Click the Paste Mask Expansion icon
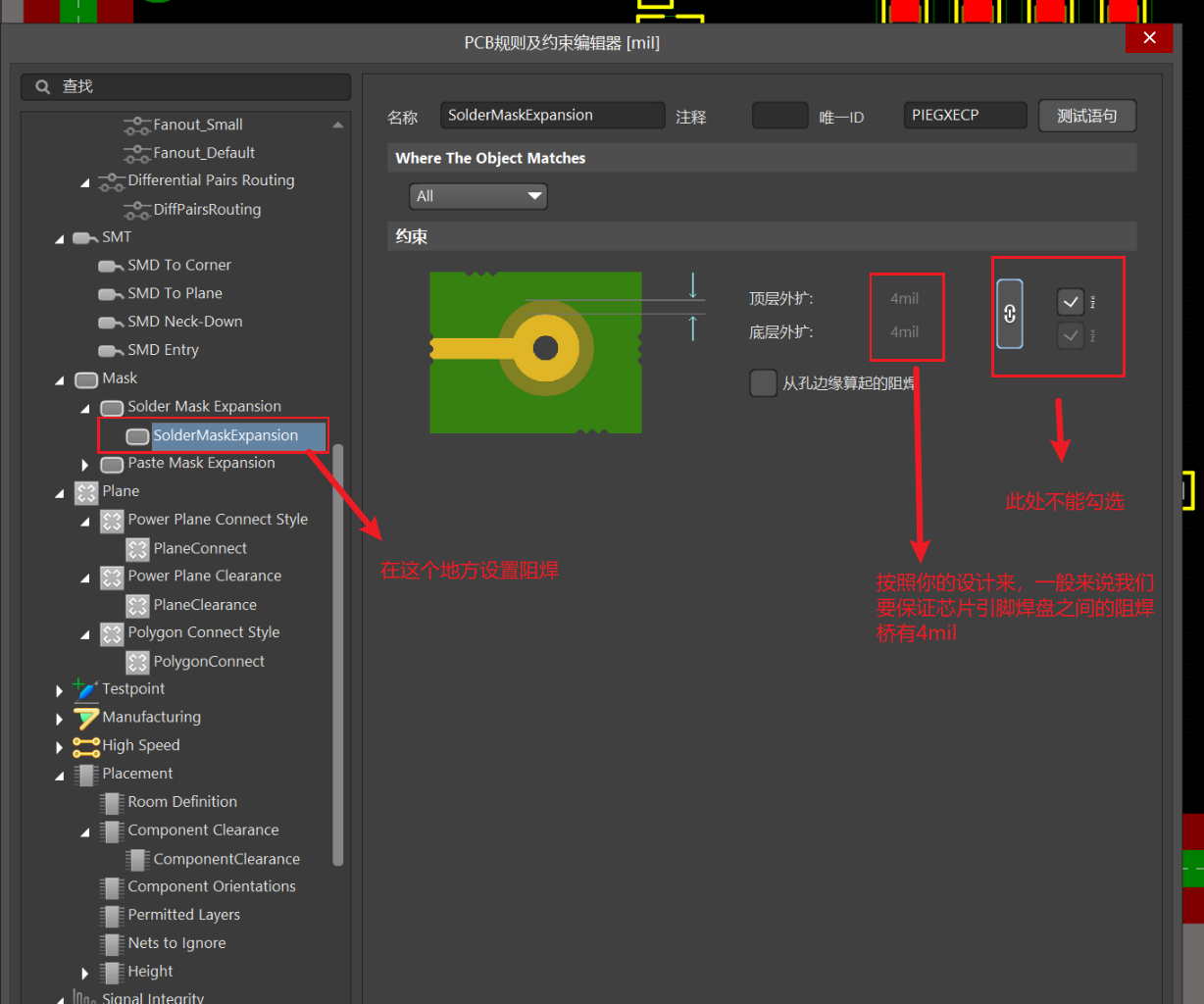Viewport: 1204px width, 1004px height. click(112, 464)
